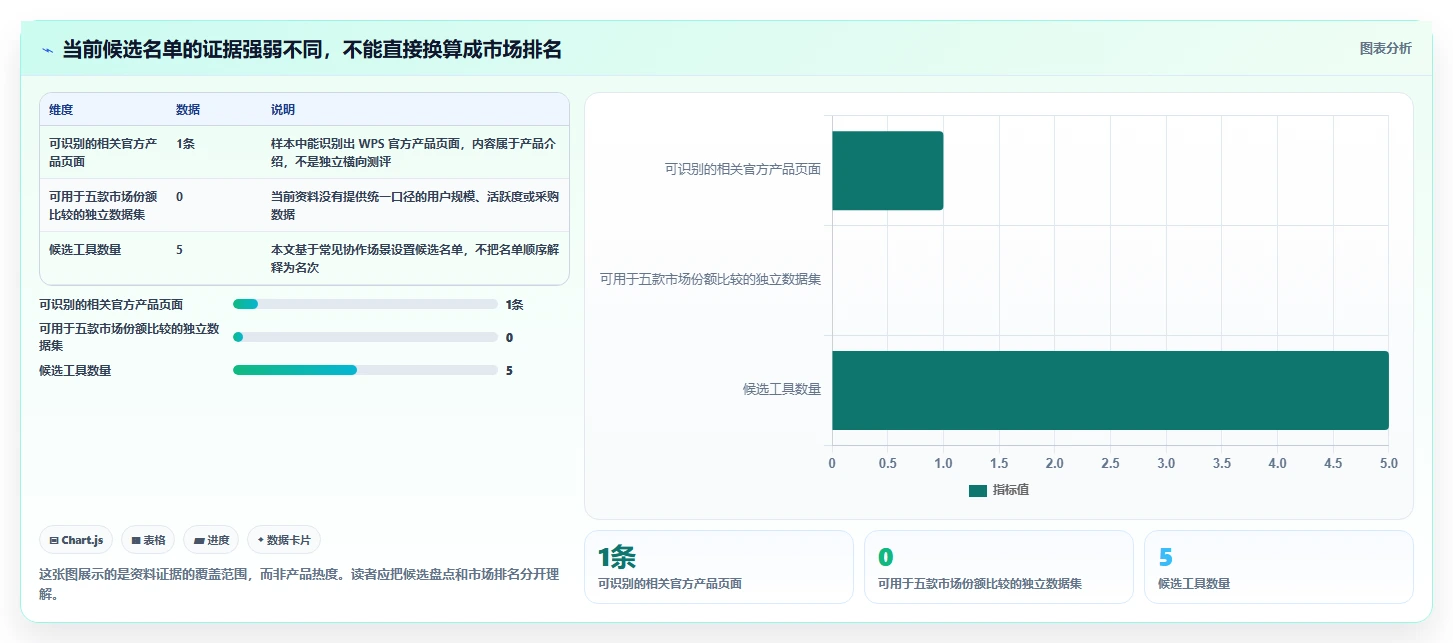Screen dimensions: 1453x643
Task: Click the 1条 table data cell
Action: pyautogui.click(x=185, y=143)
